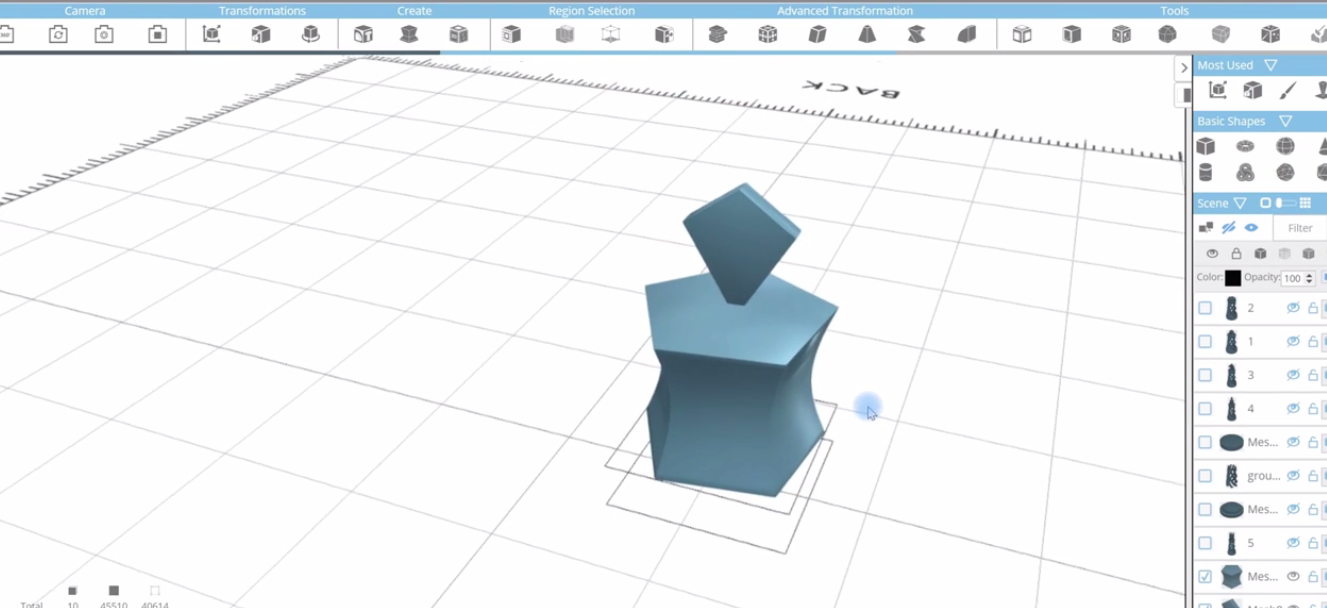
Task: Lock object 5 with its padlock icon
Action: coord(1313,543)
